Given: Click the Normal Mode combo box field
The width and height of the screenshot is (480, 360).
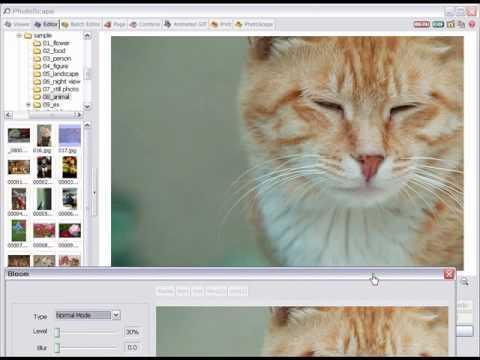Looking at the screenshot, I should point(83,315).
